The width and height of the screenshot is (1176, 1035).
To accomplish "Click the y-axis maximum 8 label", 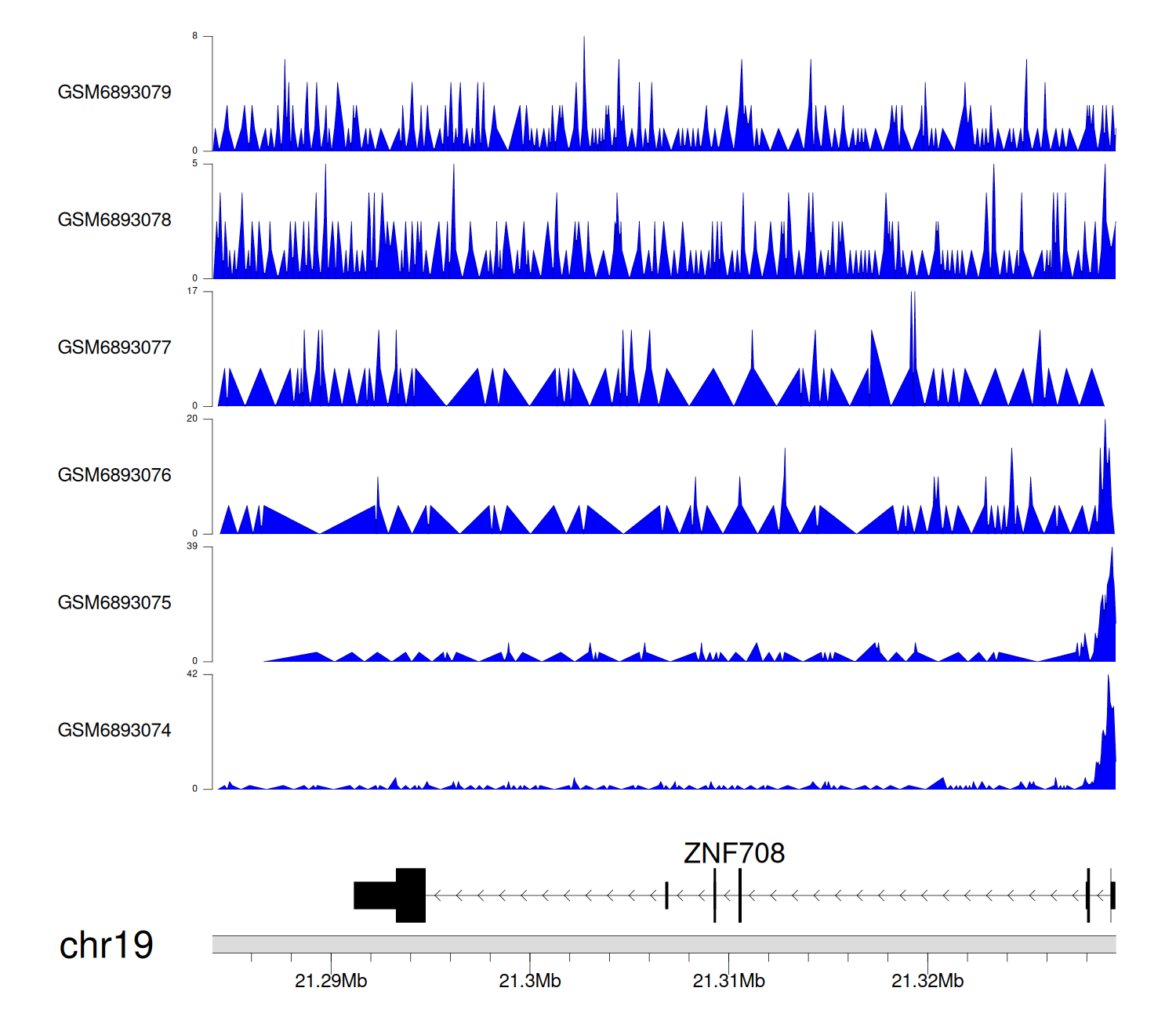I will [195, 36].
